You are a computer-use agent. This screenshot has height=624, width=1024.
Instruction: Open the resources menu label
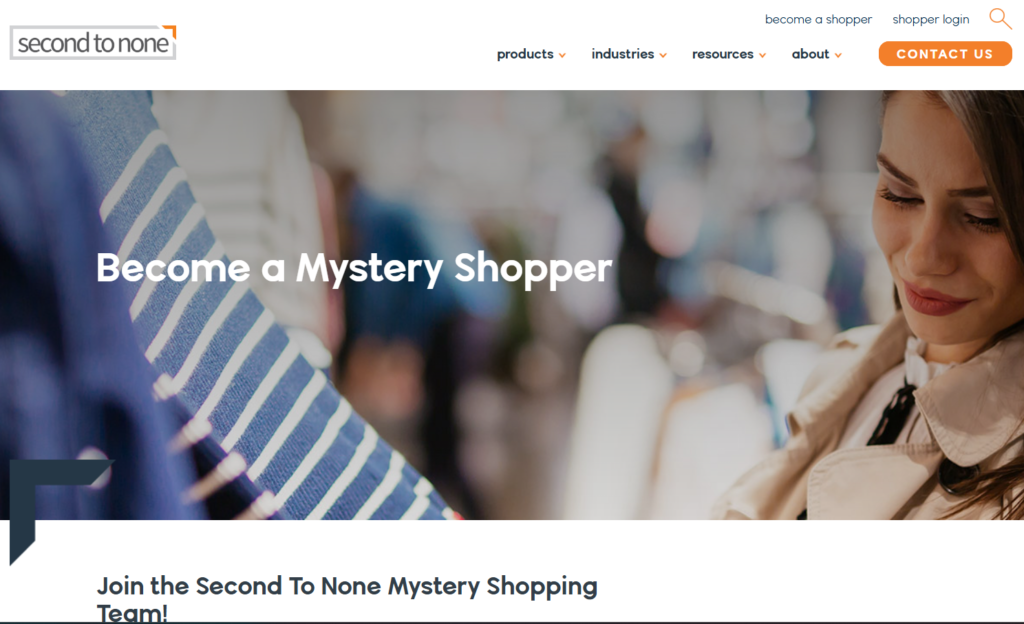[722, 54]
